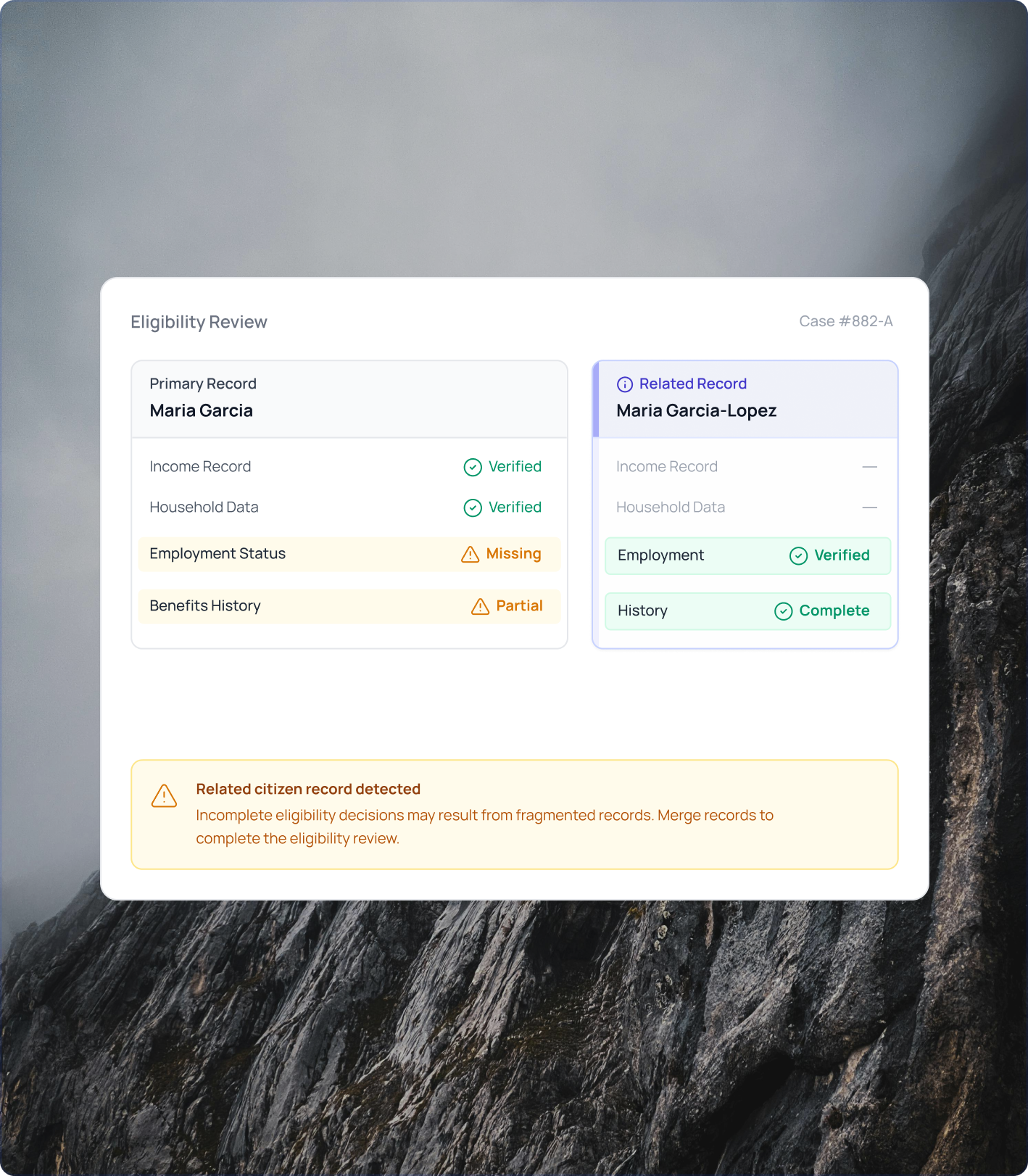Click the dash next to related Income Record
This screenshot has height=1176, width=1028.
pos(870,467)
